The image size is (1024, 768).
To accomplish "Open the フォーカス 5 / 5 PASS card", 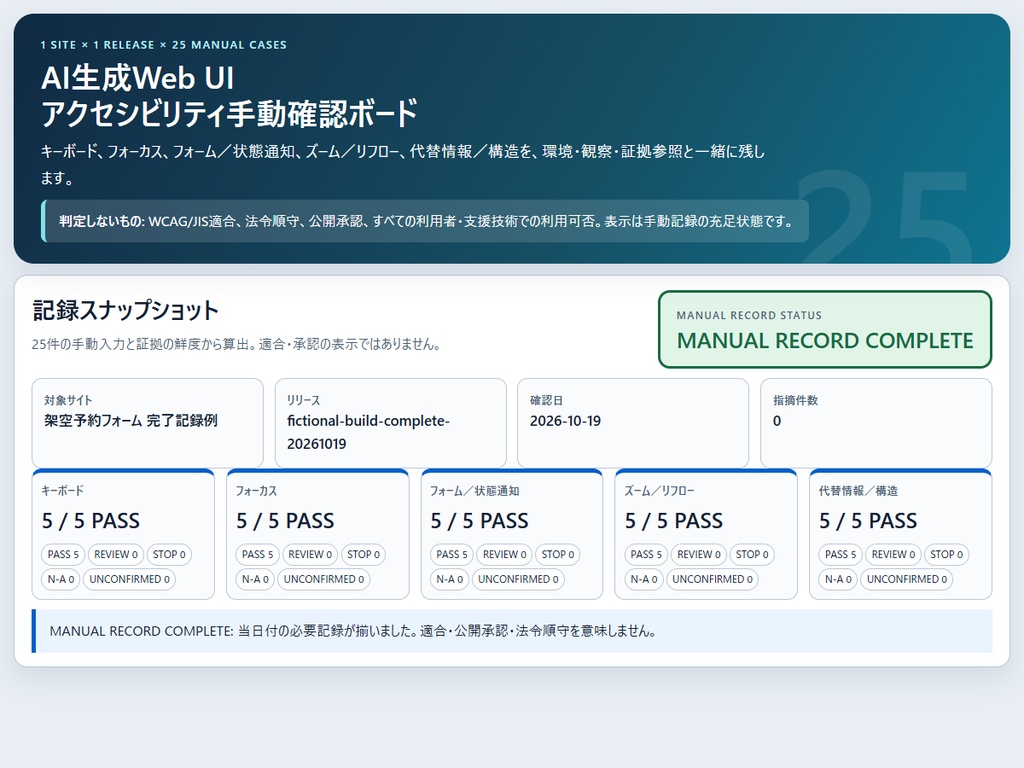I will click(x=317, y=534).
